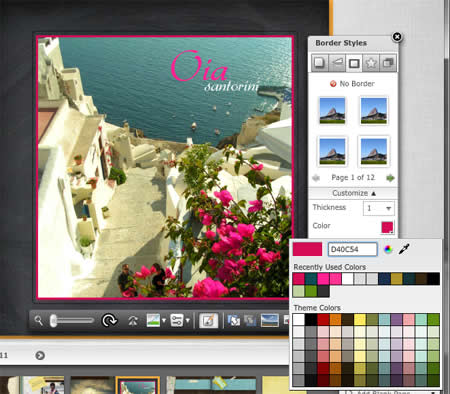Viewport: 450px width, 394px height.
Task: Pick the yellow theme color swatch
Action: point(360,320)
